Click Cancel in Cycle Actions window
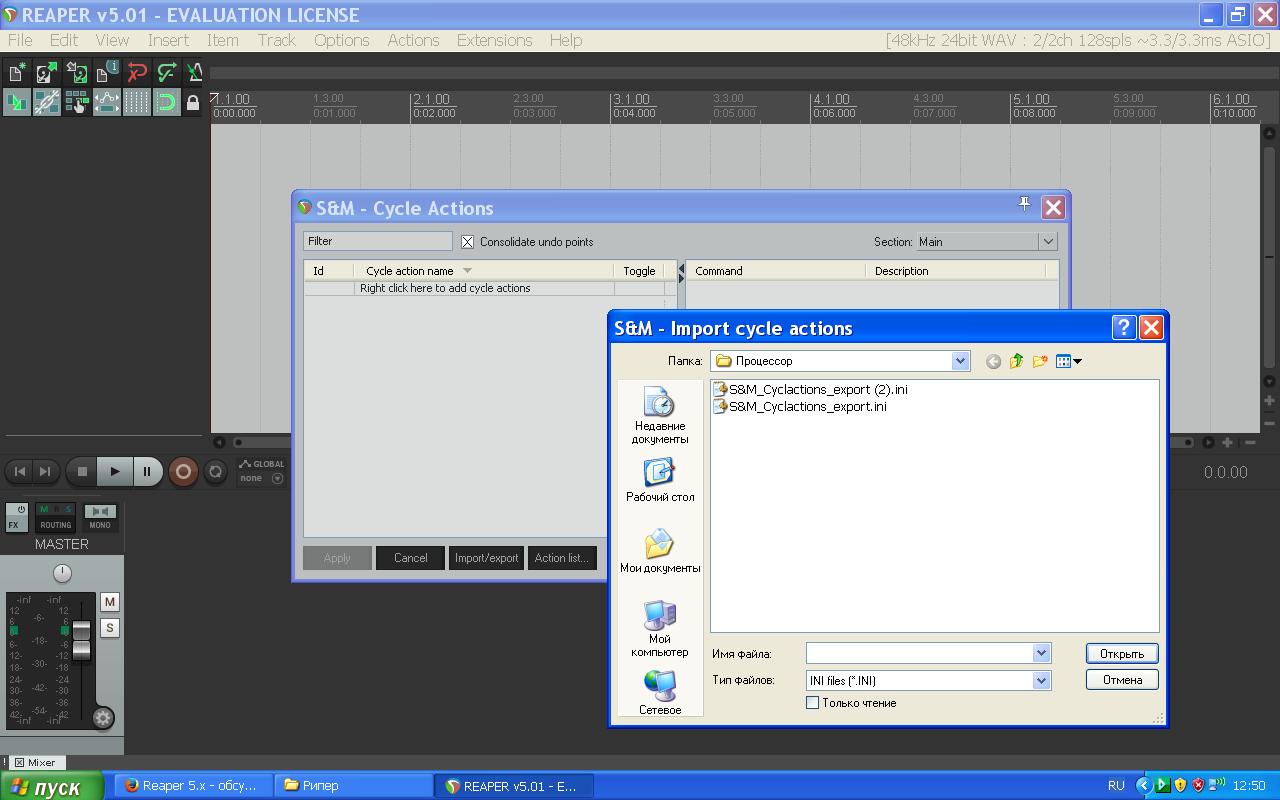The image size is (1280, 800). (410, 558)
